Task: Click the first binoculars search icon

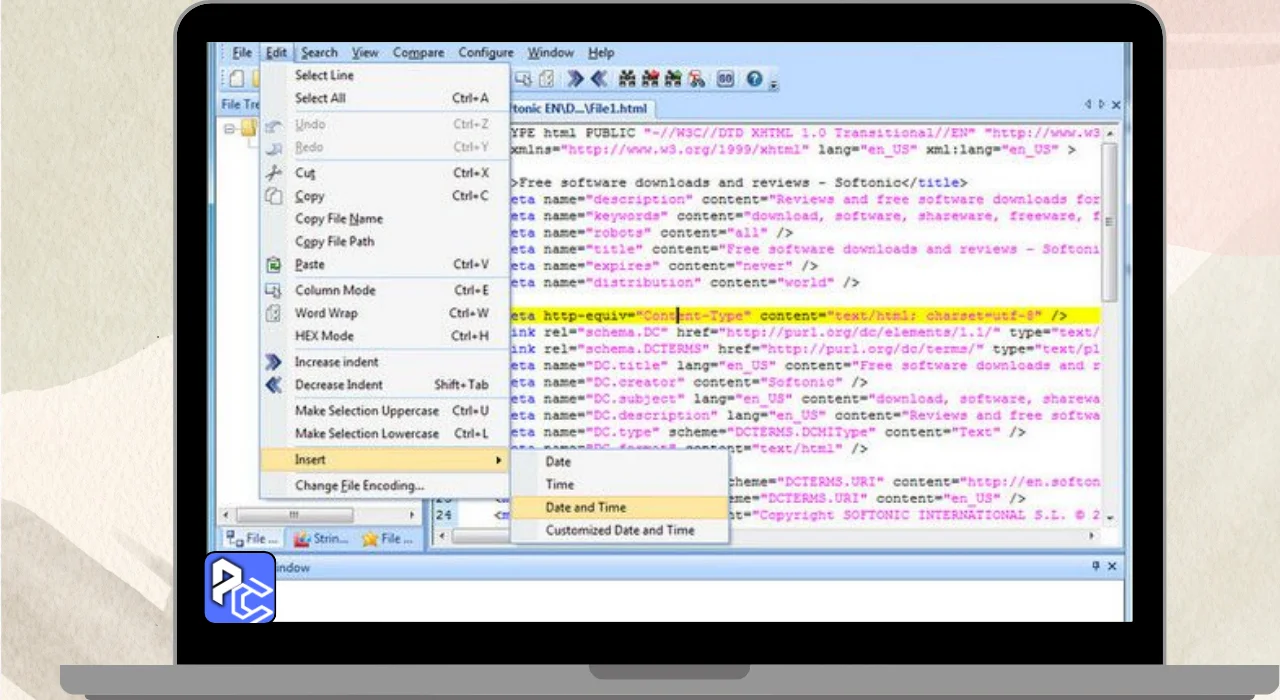Action: (x=628, y=78)
